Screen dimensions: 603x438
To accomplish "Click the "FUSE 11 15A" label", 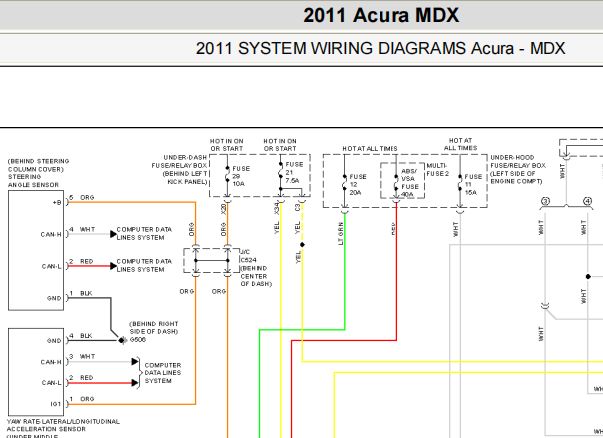I will [x=473, y=184].
